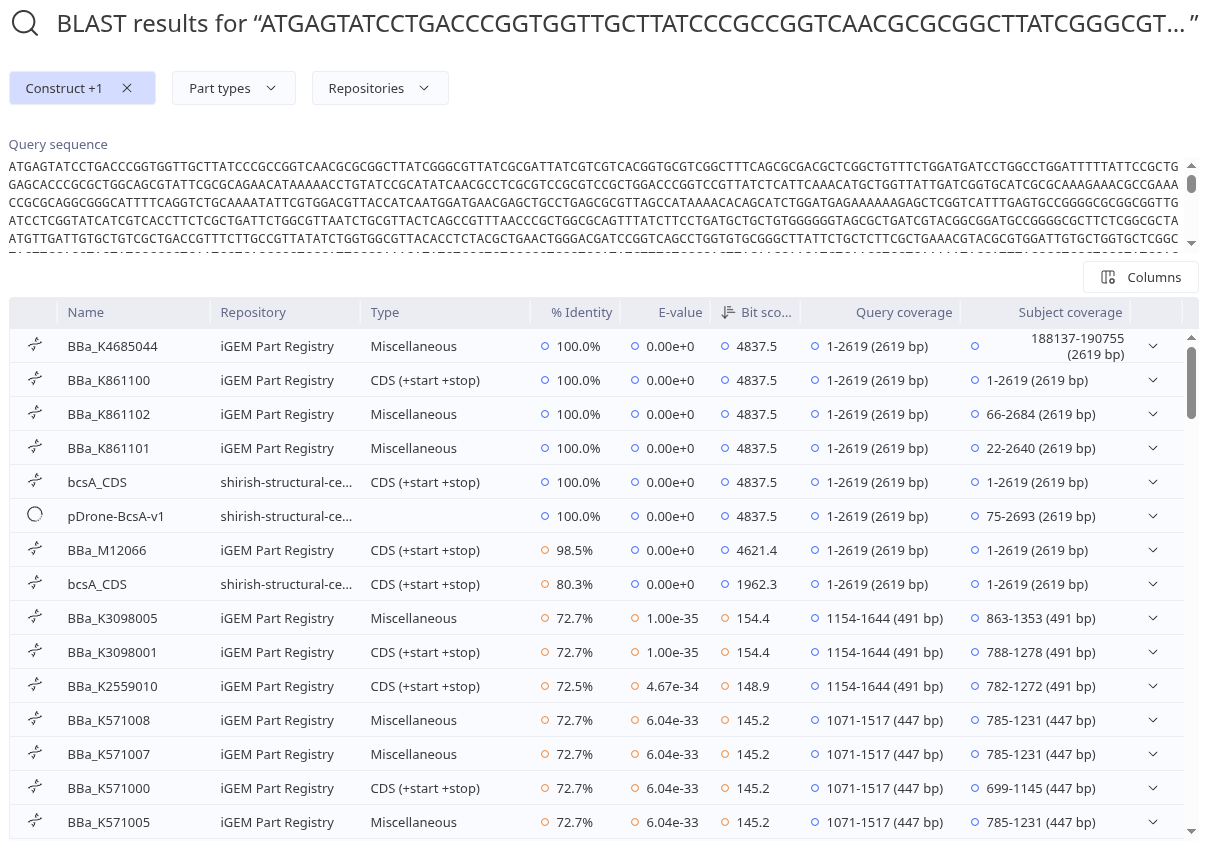
Task: Open the Columns chooser
Action: 1140,277
